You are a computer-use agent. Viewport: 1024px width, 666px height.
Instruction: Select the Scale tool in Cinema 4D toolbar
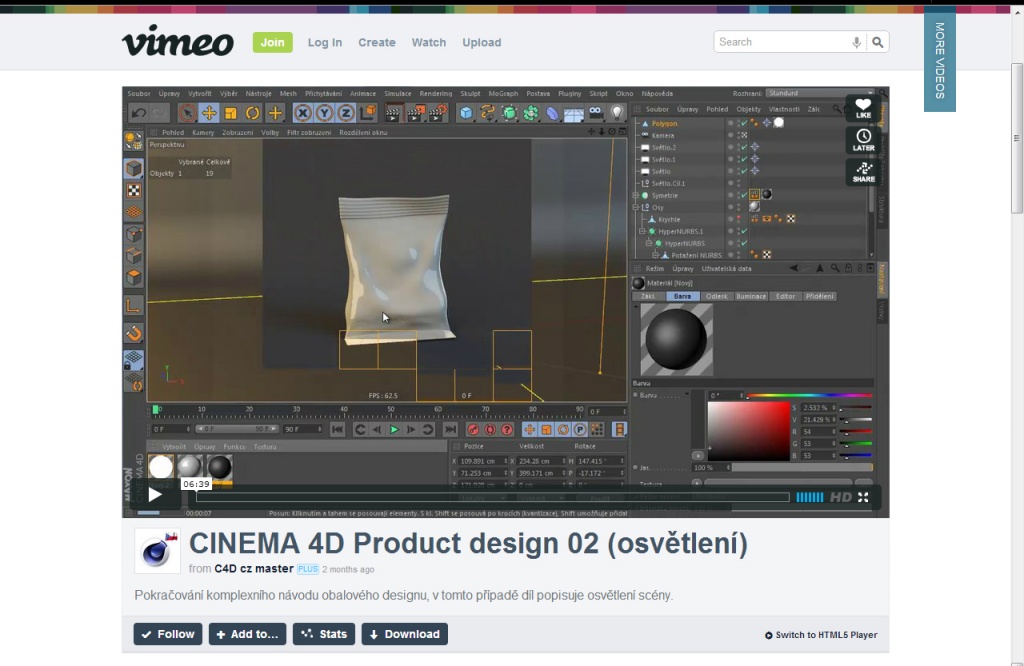pyautogui.click(x=231, y=113)
